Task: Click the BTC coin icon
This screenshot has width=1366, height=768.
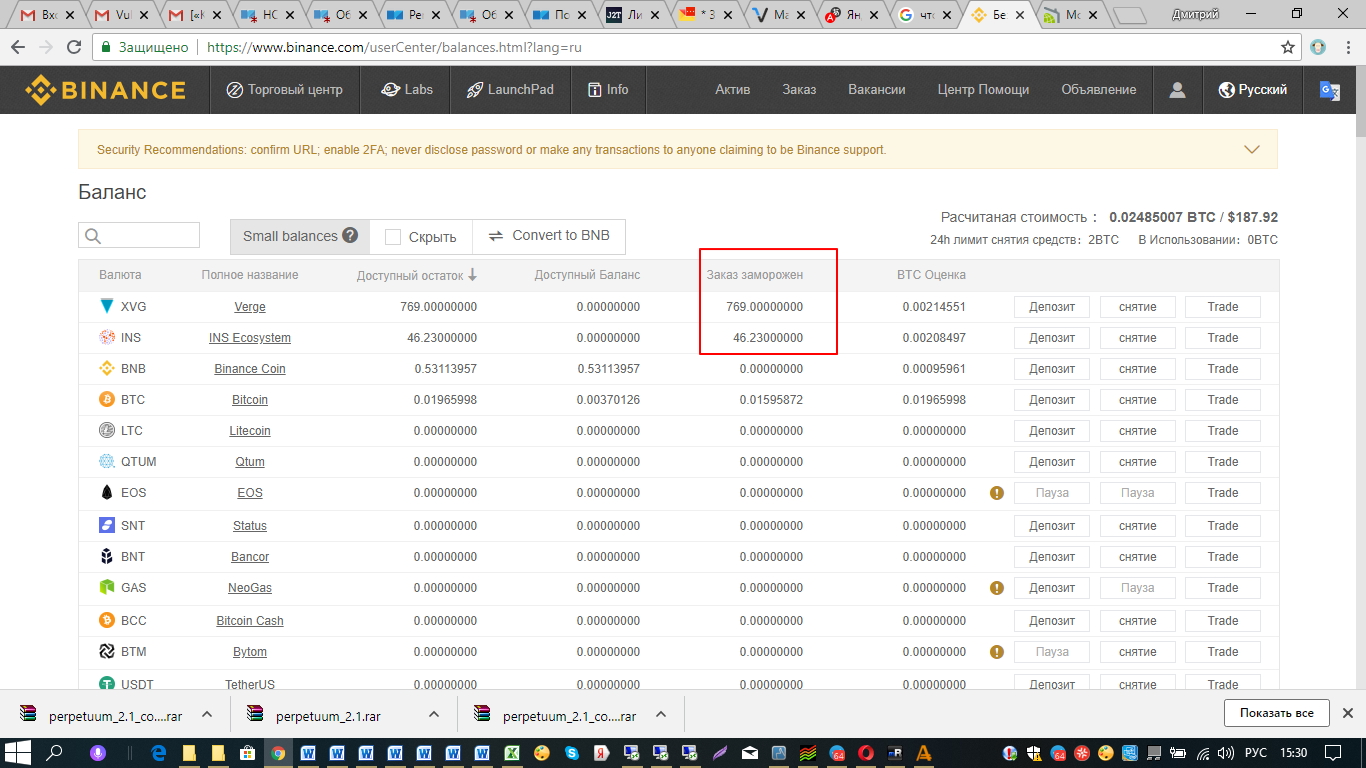Action: pyautogui.click(x=107, y=400)
